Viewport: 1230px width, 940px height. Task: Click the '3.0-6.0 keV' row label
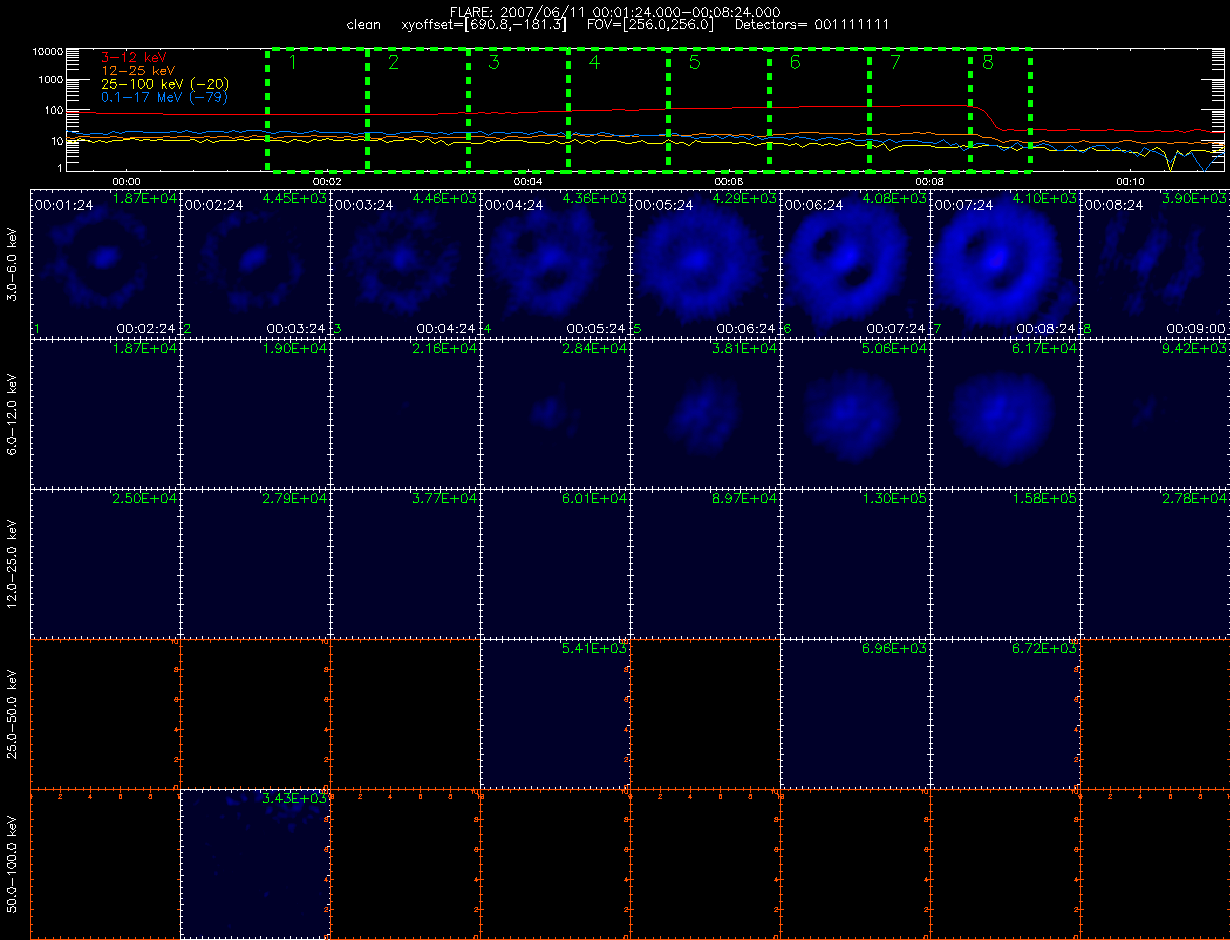13,263
